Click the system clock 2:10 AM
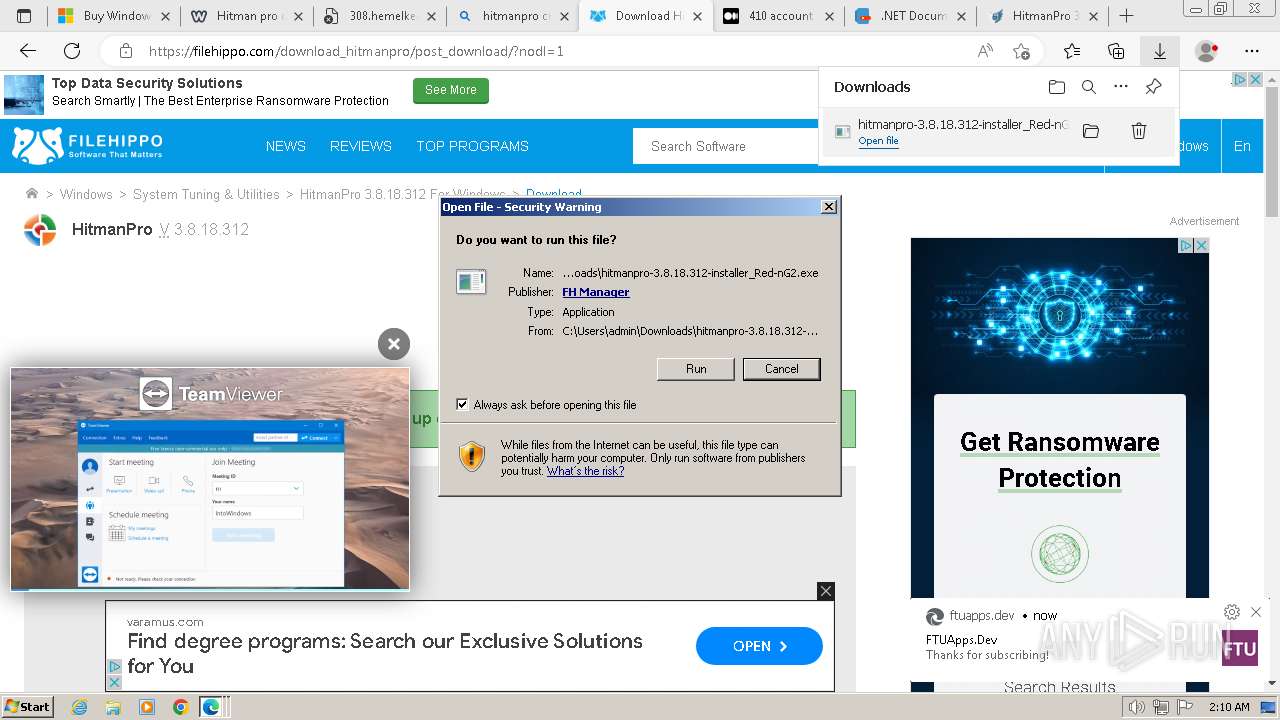The image size is (1280, 720). click(x=1229, y=707)
